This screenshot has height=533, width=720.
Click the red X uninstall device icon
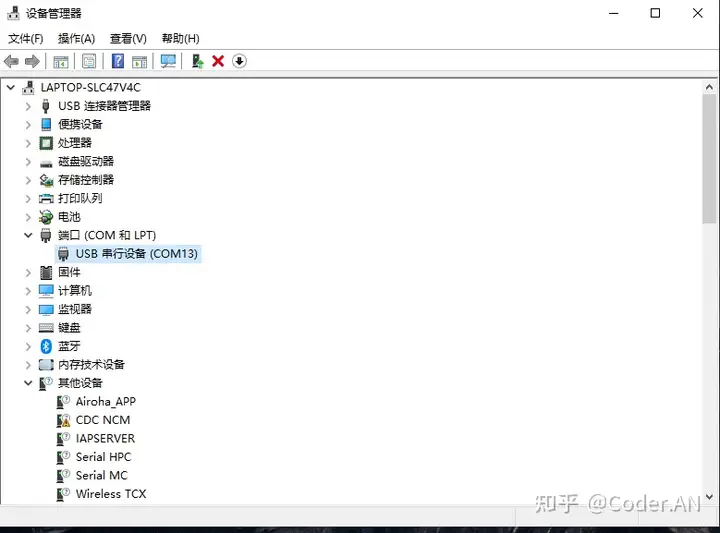click(218, 61)
